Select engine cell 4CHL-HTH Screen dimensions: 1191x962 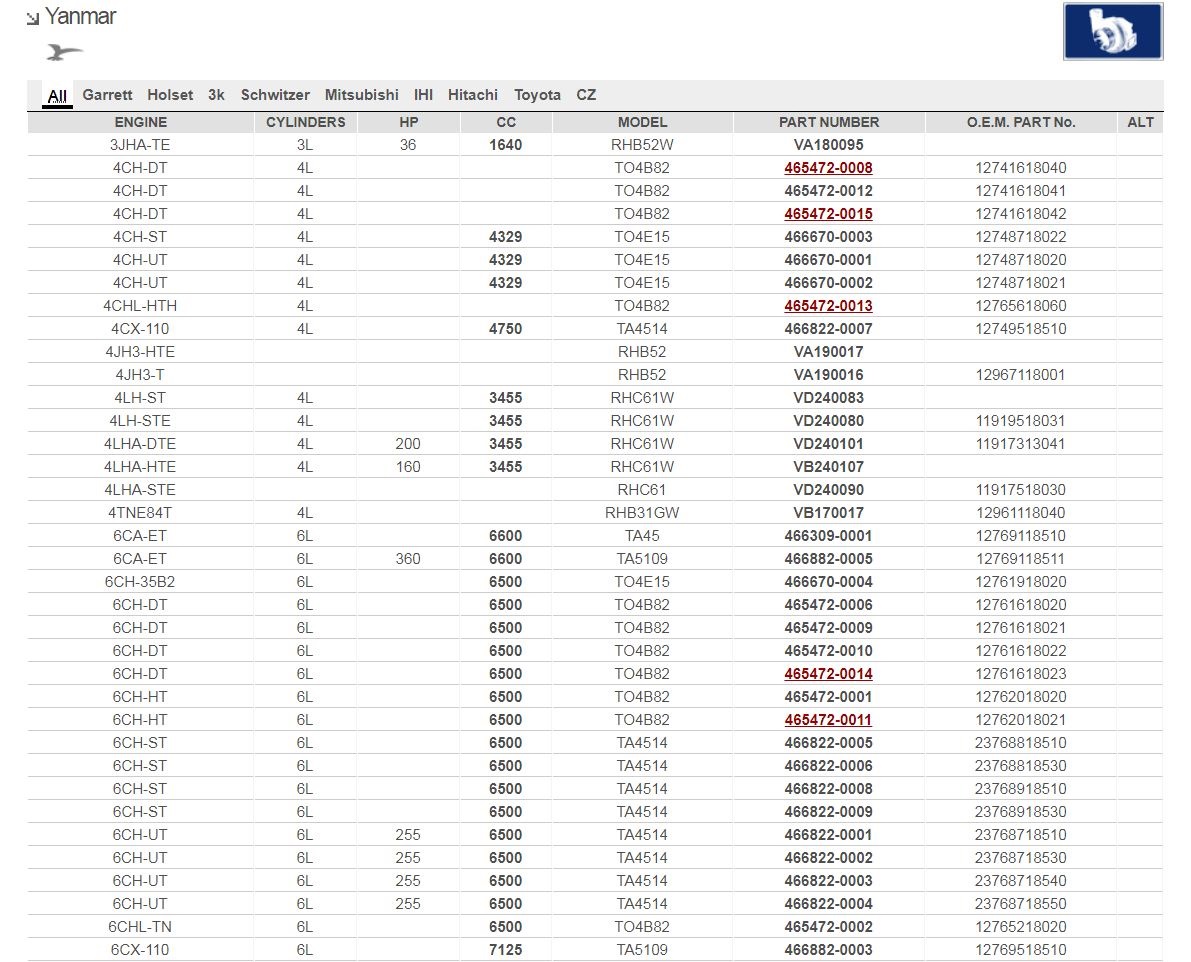coord(140,306)
